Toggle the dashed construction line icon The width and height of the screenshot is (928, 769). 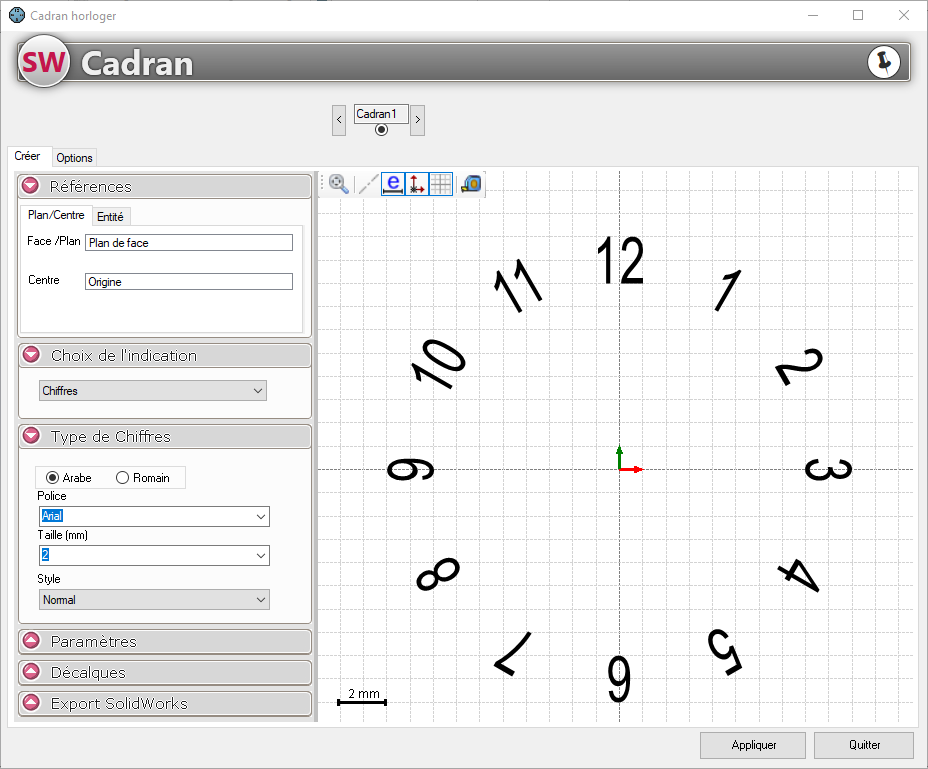pos(368,184)
